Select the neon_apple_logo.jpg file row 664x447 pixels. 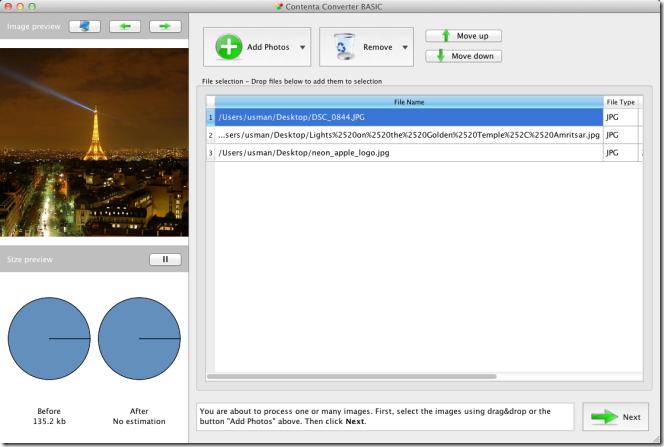[409, 153]
